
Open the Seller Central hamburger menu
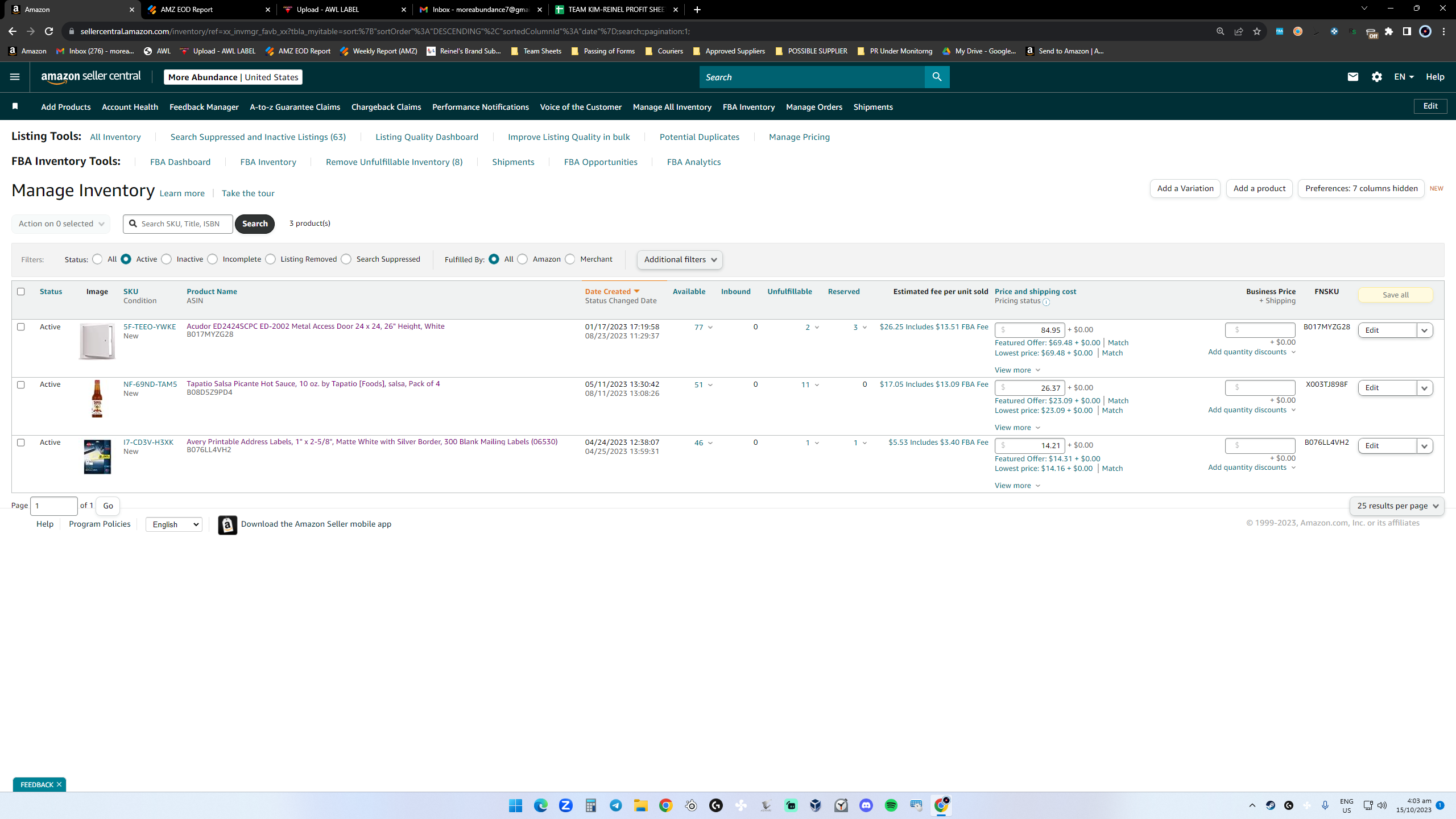coord(15,77)
